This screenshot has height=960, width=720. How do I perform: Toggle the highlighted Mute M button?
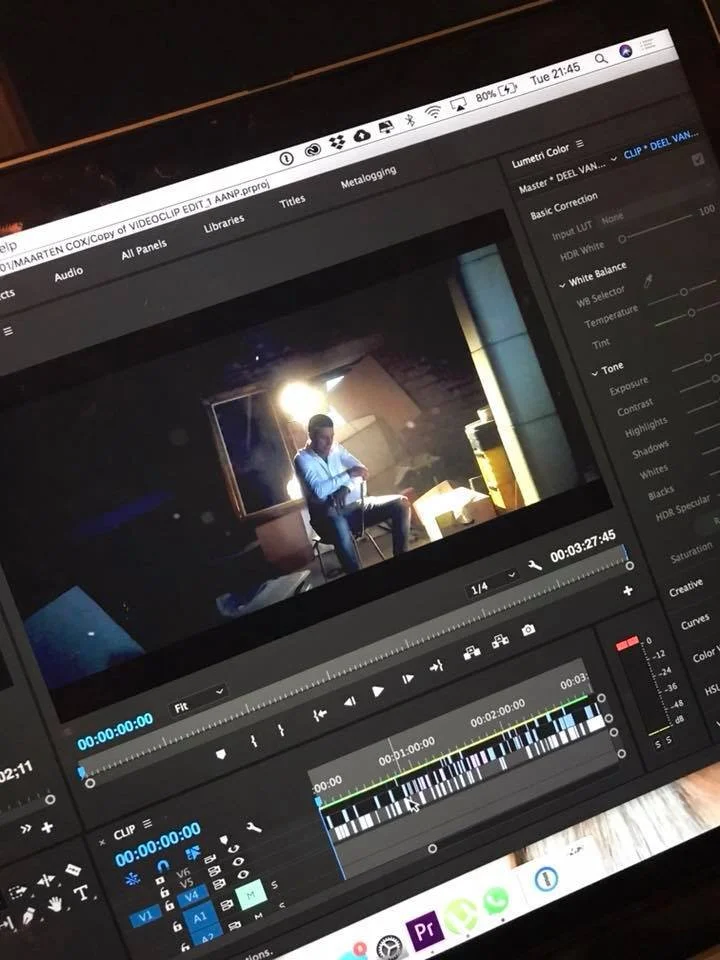click(x=250, y=894)
